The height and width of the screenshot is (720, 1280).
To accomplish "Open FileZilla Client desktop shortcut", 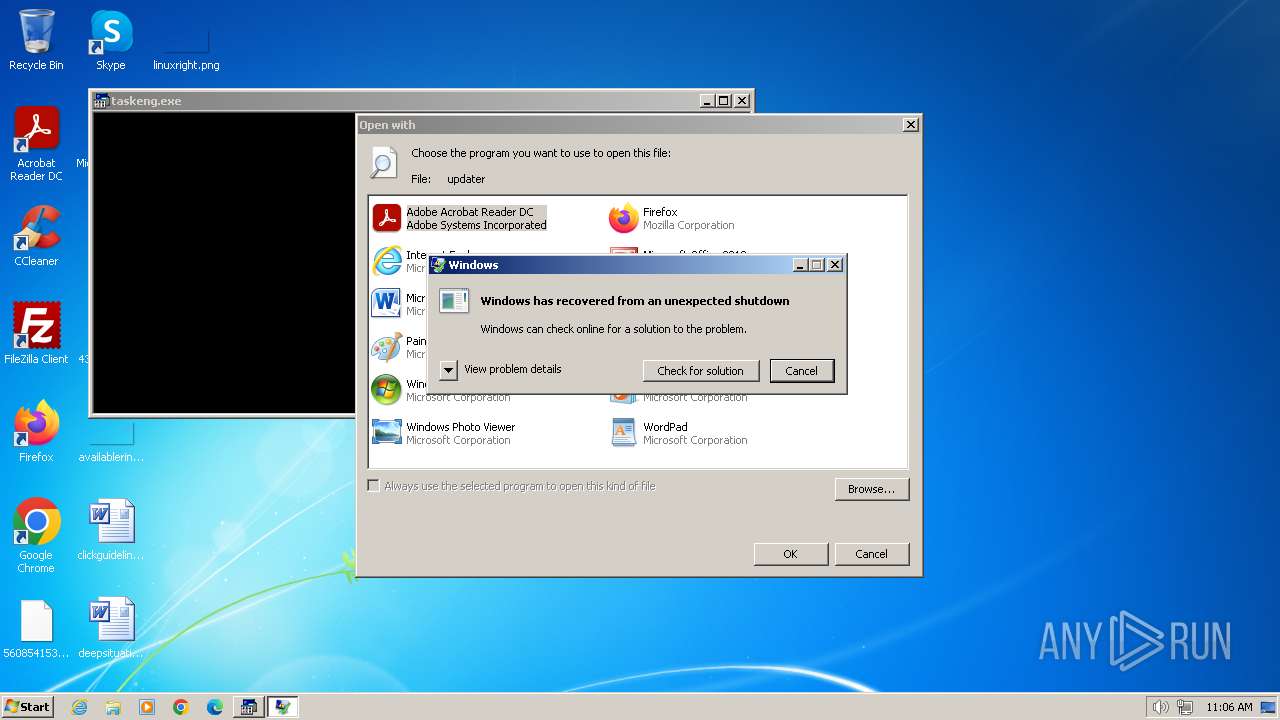I will [36, 333].
